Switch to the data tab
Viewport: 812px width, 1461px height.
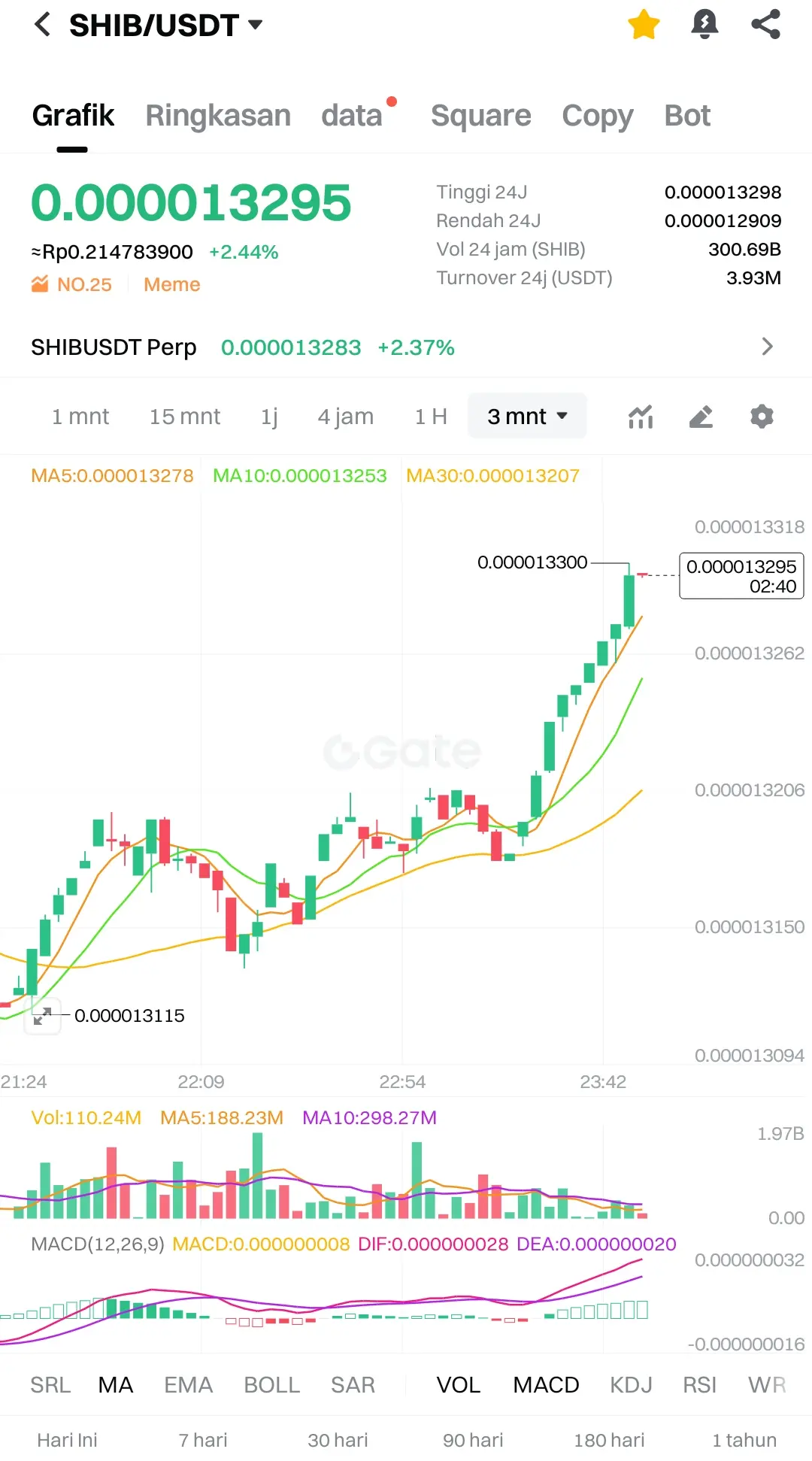click(x=352, y=116)
